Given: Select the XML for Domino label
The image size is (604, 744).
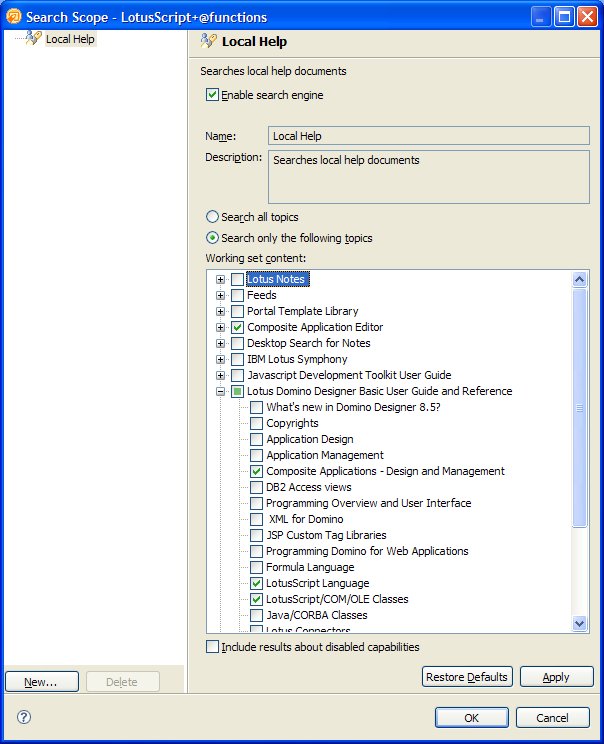Looking at the screenshot, I should pos(306,519).
